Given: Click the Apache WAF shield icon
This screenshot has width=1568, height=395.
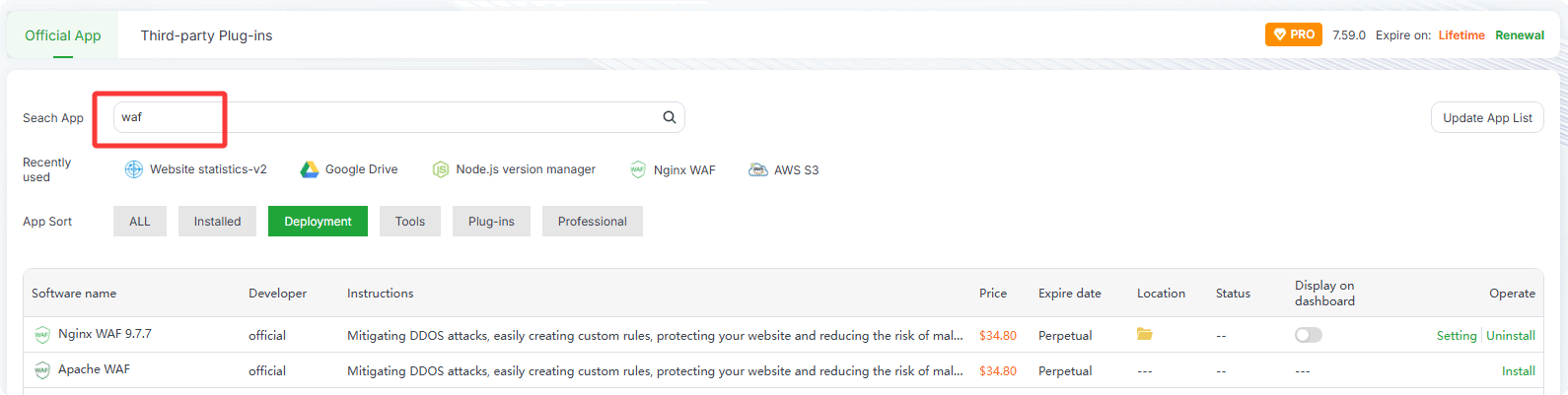Looking at the screenshot, I should tap(41, 370).
